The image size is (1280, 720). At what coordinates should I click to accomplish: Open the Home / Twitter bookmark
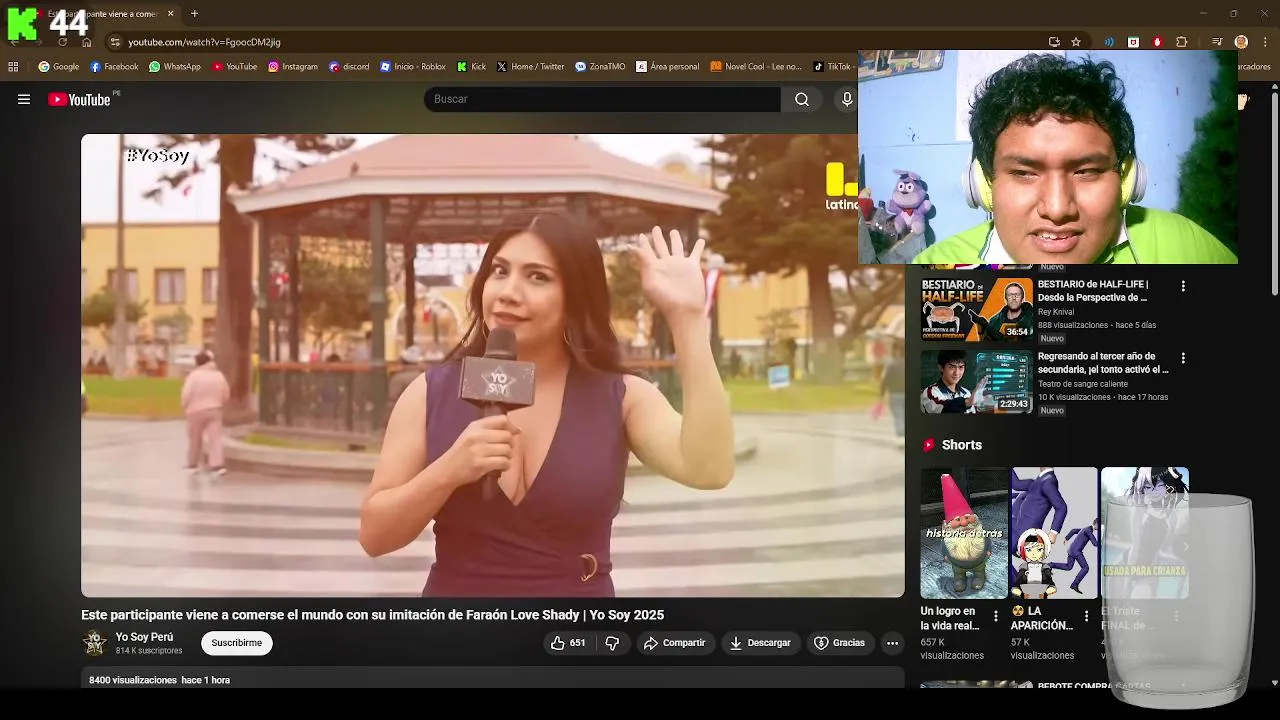tap(531, 67)
